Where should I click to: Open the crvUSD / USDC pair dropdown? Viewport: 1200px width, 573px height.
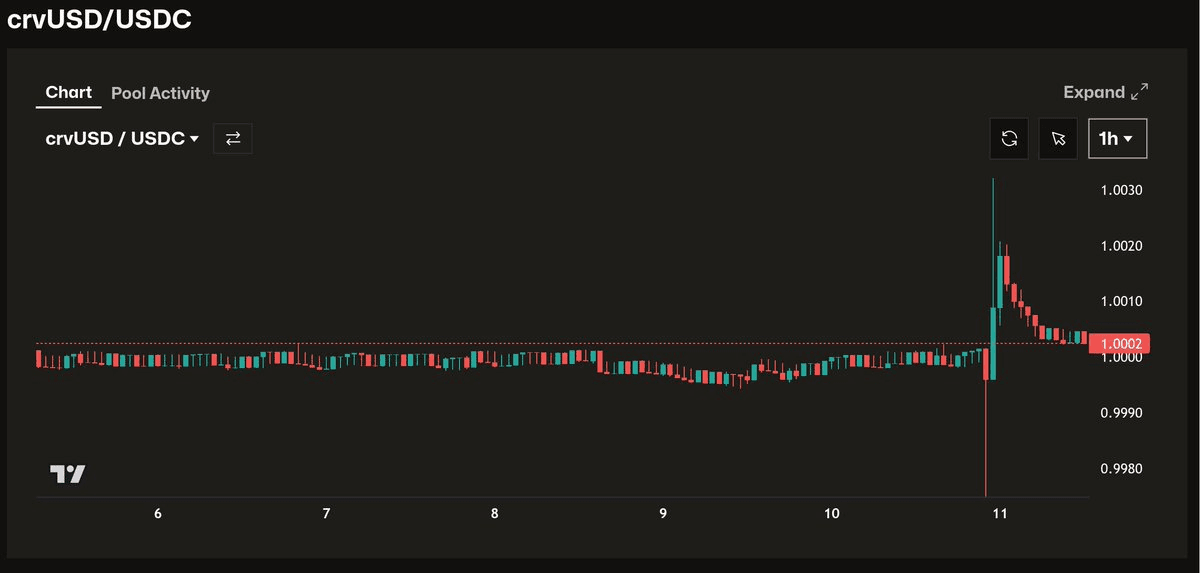(x=122, y=139)
